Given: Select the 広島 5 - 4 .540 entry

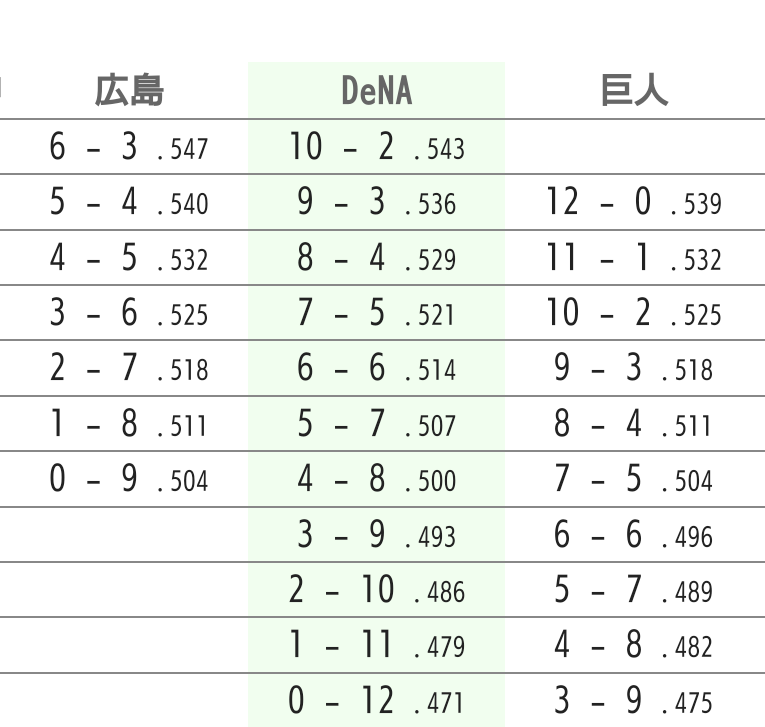Looking at the screenshot, I should [129, 202].
